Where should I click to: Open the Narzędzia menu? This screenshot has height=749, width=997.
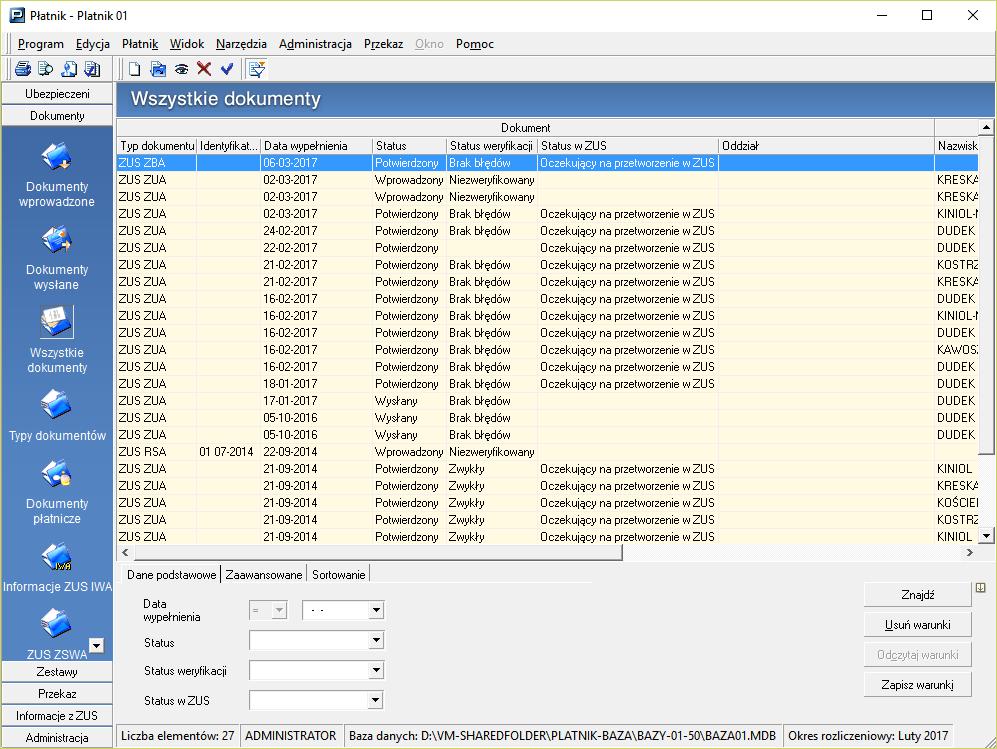(241, 44)
